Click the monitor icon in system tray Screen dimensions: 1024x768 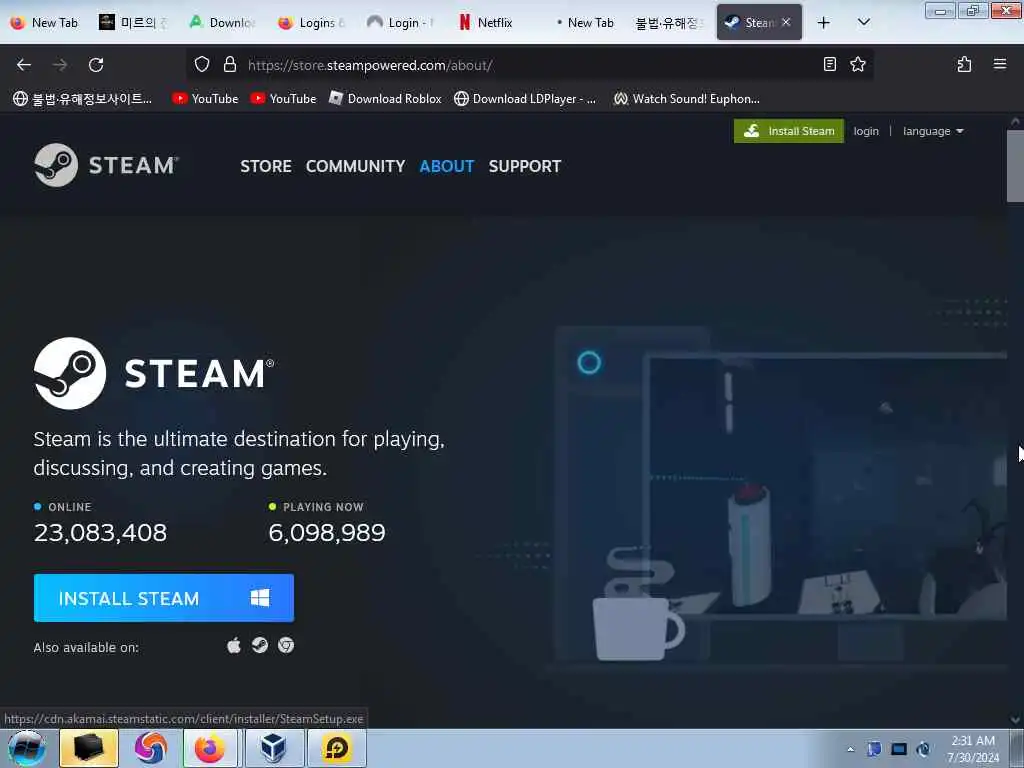point(899,749)
